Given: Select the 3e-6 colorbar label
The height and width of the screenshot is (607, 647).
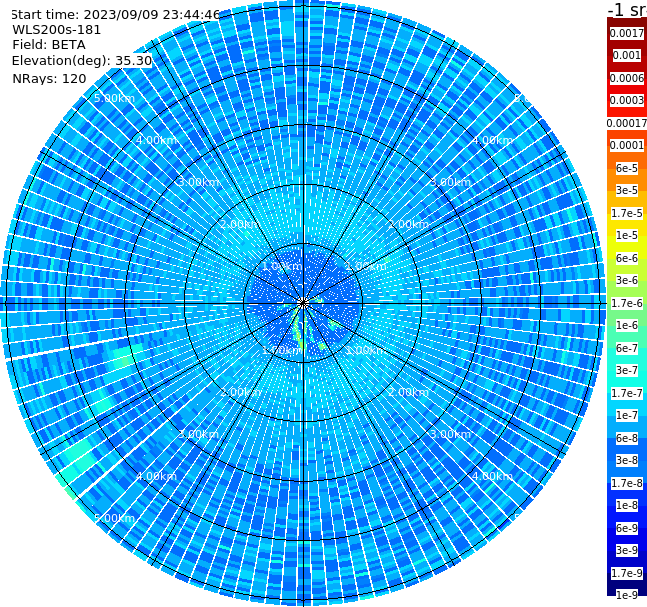Looking at the screenshot, I should 627,280.
